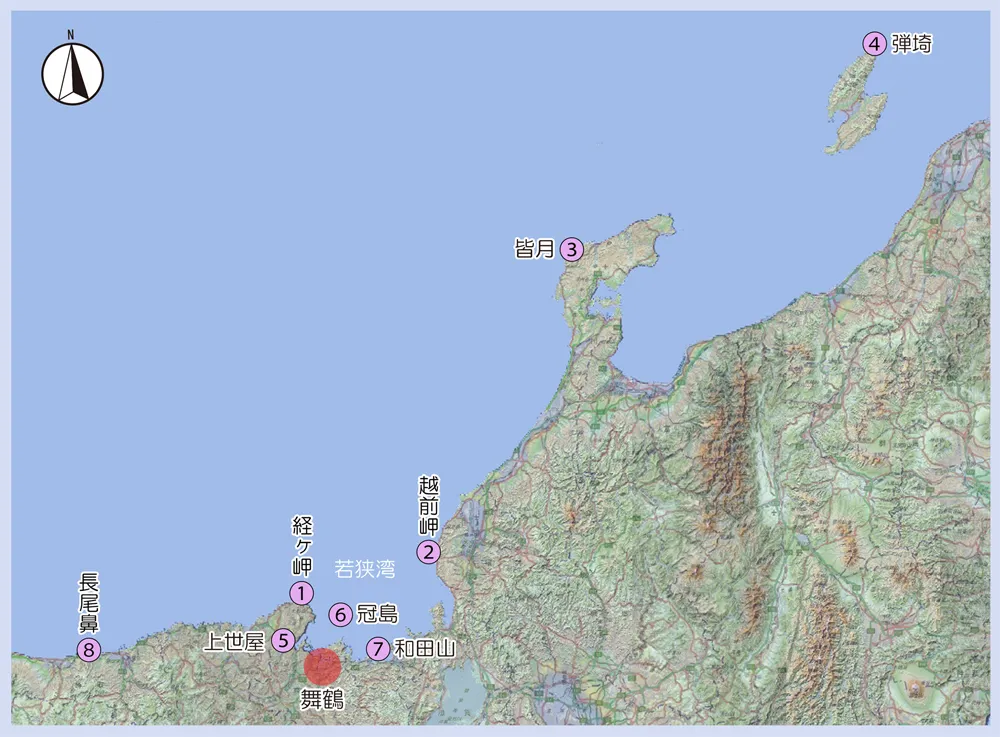Click numbered marker 7 beside 和田山
The width and height of the screenshot is (1000, 737).
pos(378,649)
